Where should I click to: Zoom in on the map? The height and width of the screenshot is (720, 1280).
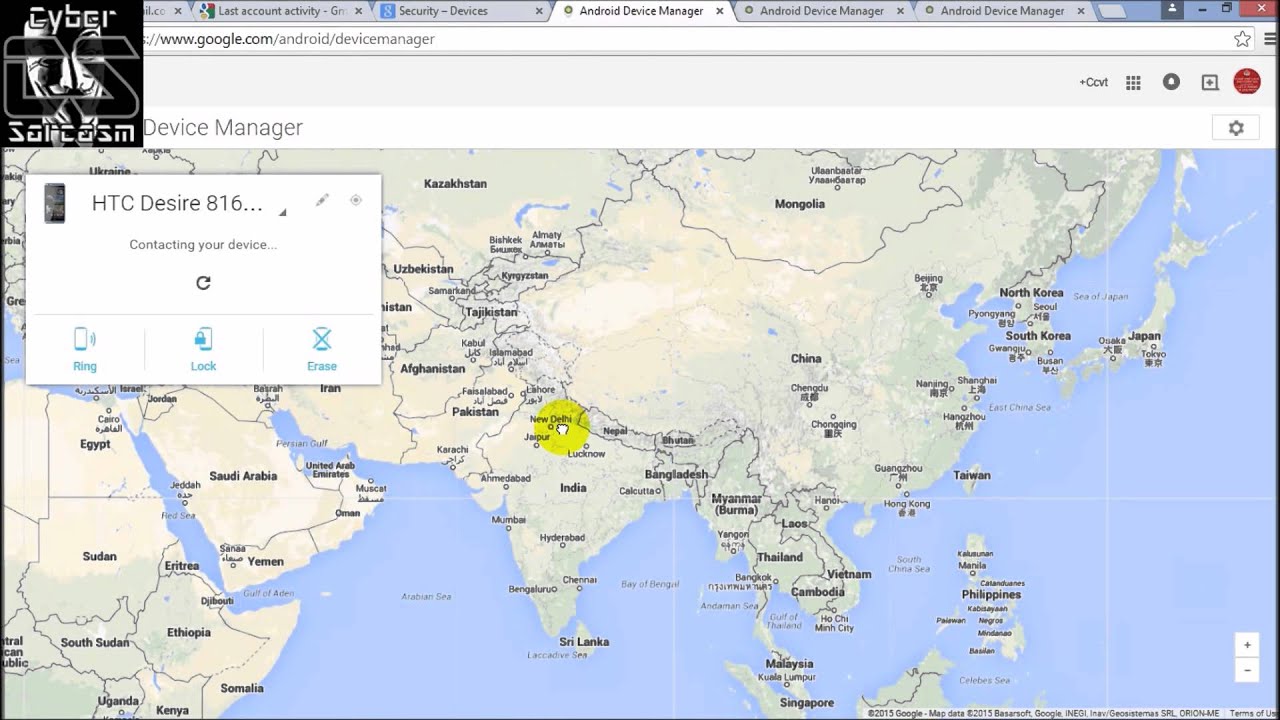1247,645
